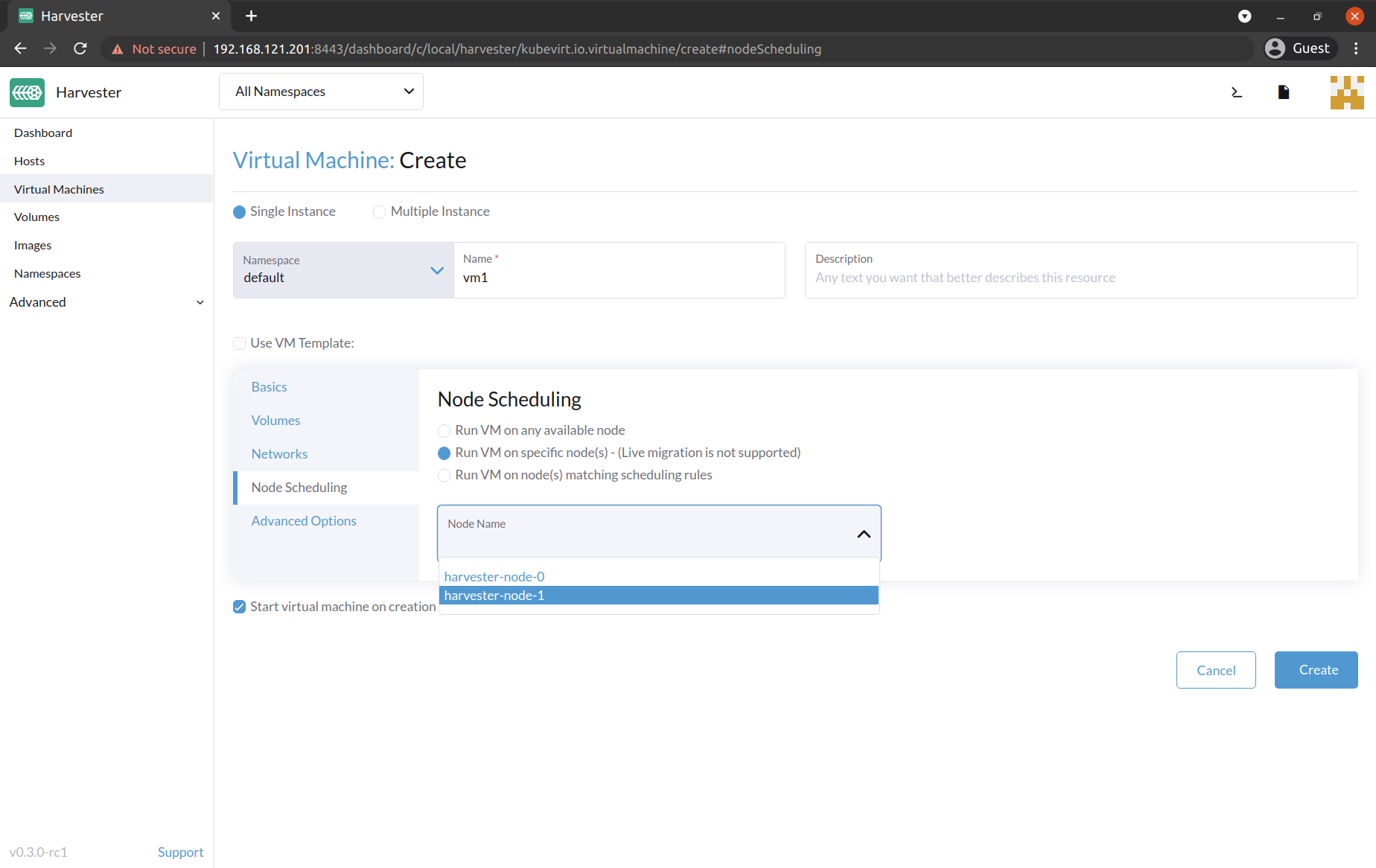
Task: Click the Create button
Action: [x=1316, y=670]
